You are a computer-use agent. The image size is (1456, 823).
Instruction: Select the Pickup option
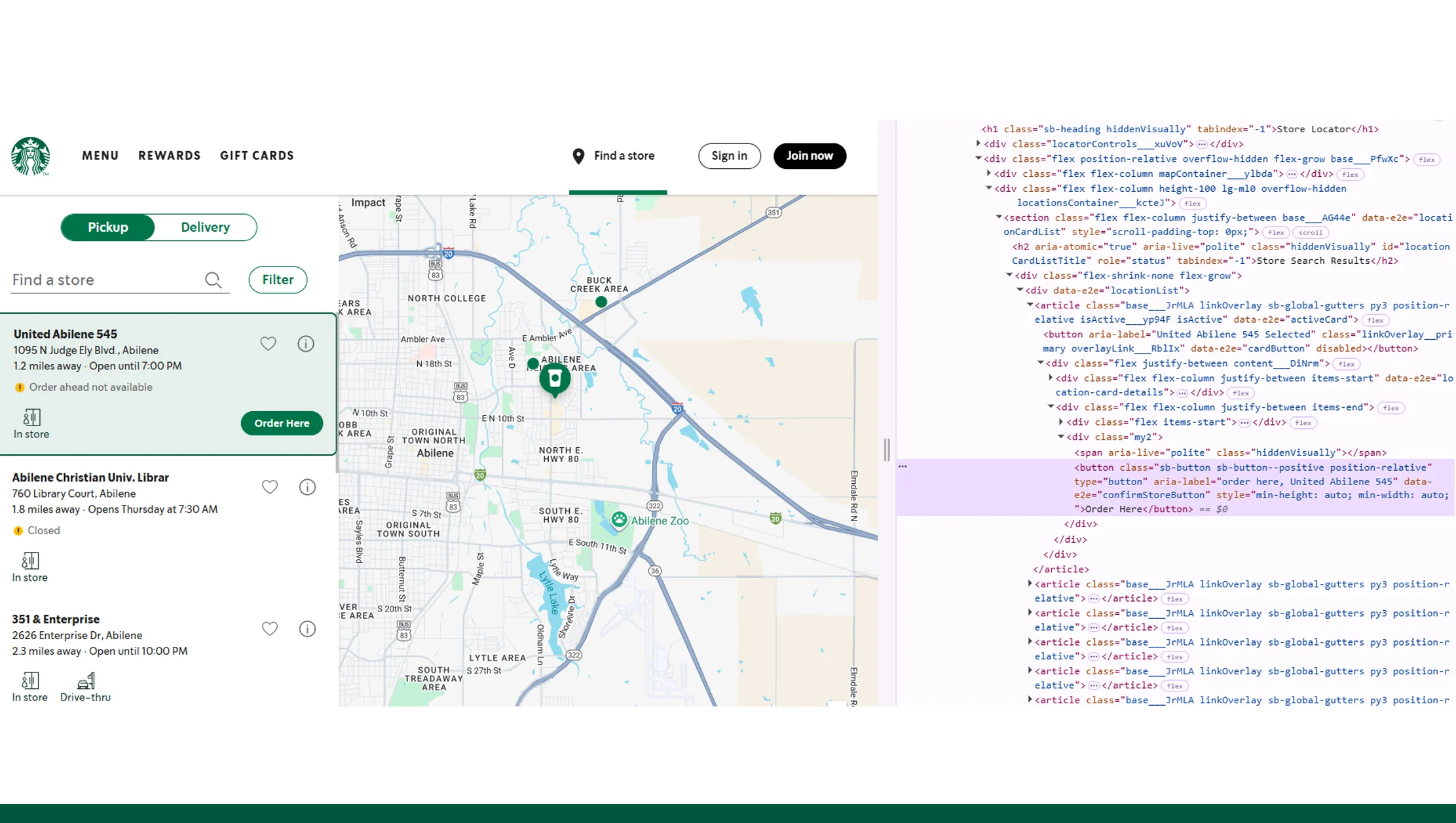tap(107, 227)
